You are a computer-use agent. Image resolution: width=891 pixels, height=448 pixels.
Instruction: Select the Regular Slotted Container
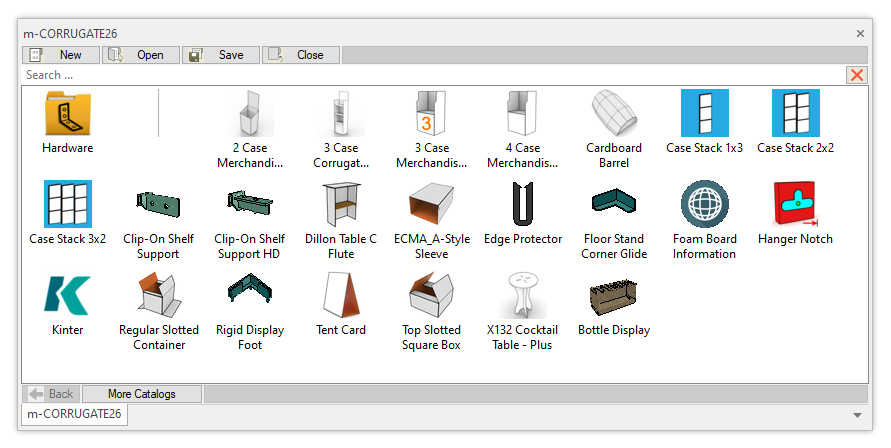(159, 296)
